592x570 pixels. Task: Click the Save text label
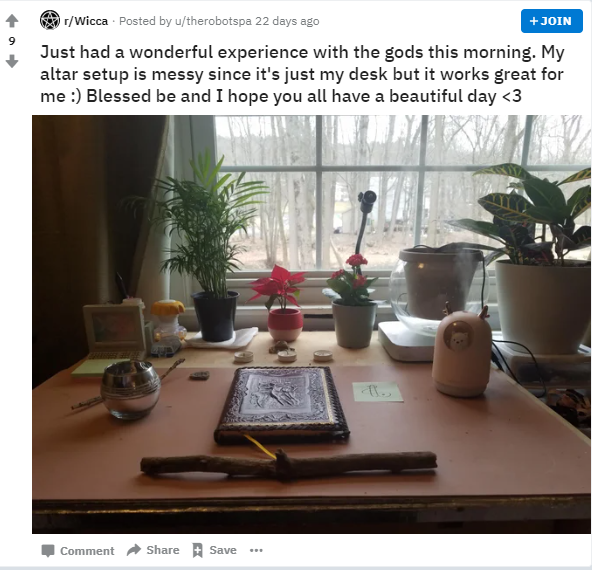[x=223, y=550]
